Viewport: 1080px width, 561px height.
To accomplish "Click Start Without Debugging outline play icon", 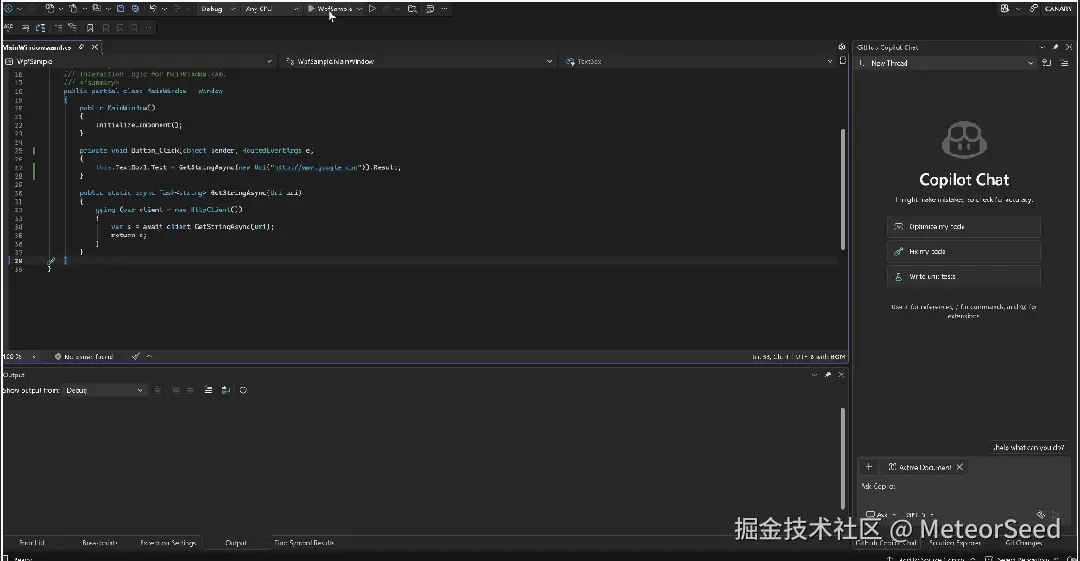I will [x=372, y=9].
